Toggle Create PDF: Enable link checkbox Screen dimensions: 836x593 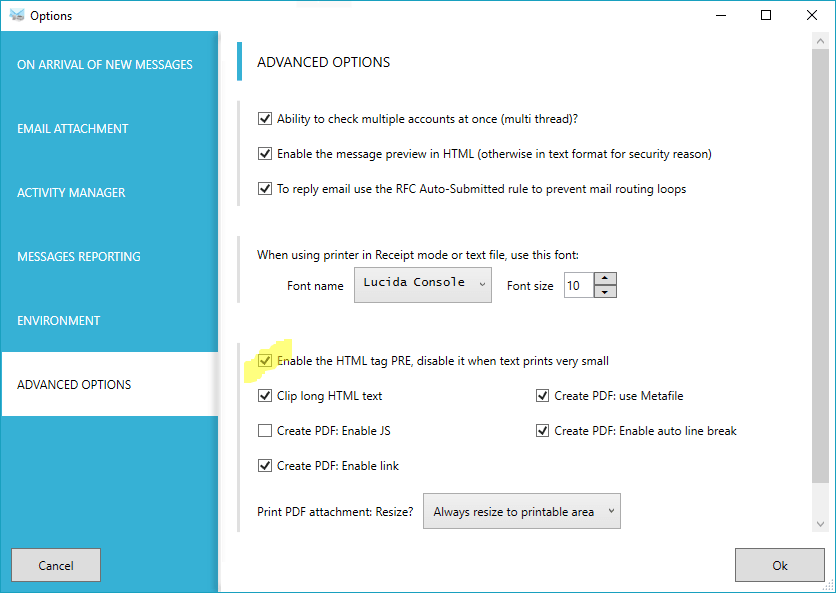point(265,466)
